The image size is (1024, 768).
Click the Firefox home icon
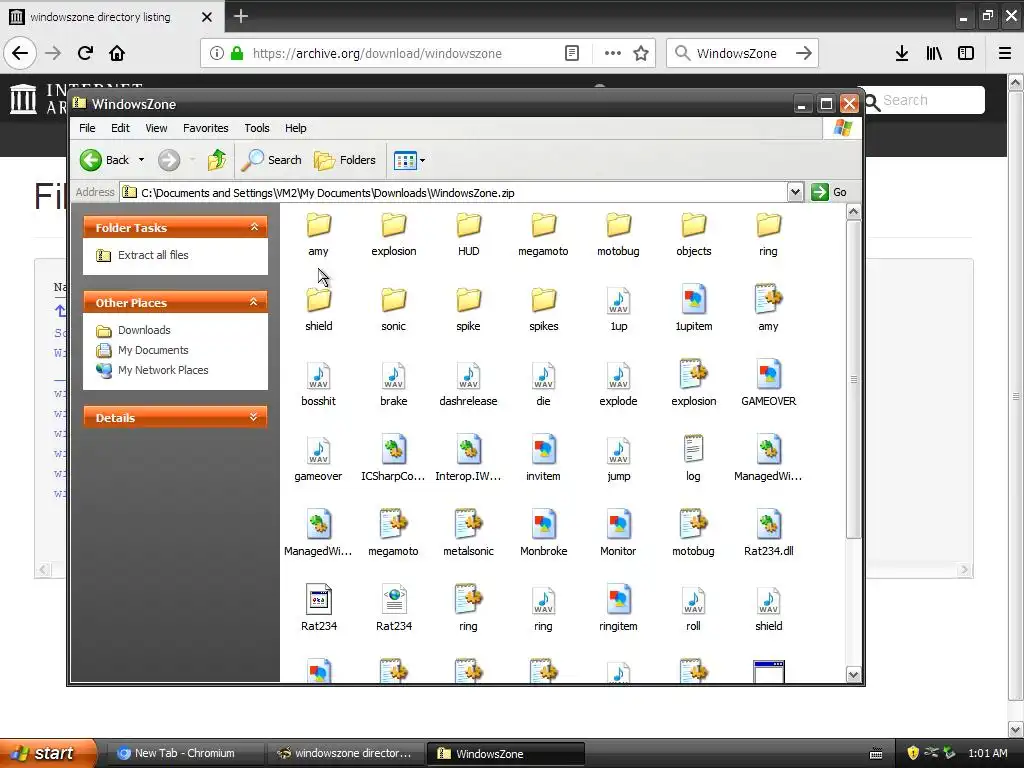point(117,53)
